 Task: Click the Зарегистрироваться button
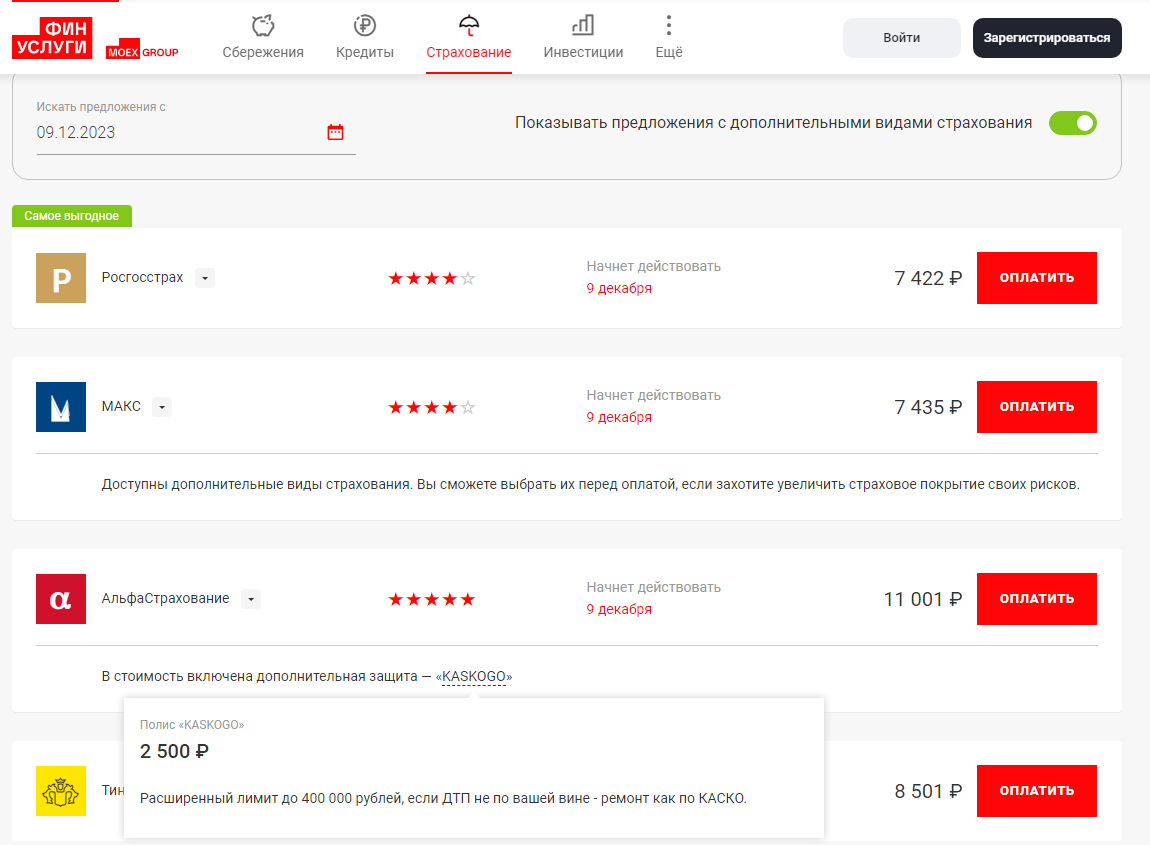[x=1047, y=38]
